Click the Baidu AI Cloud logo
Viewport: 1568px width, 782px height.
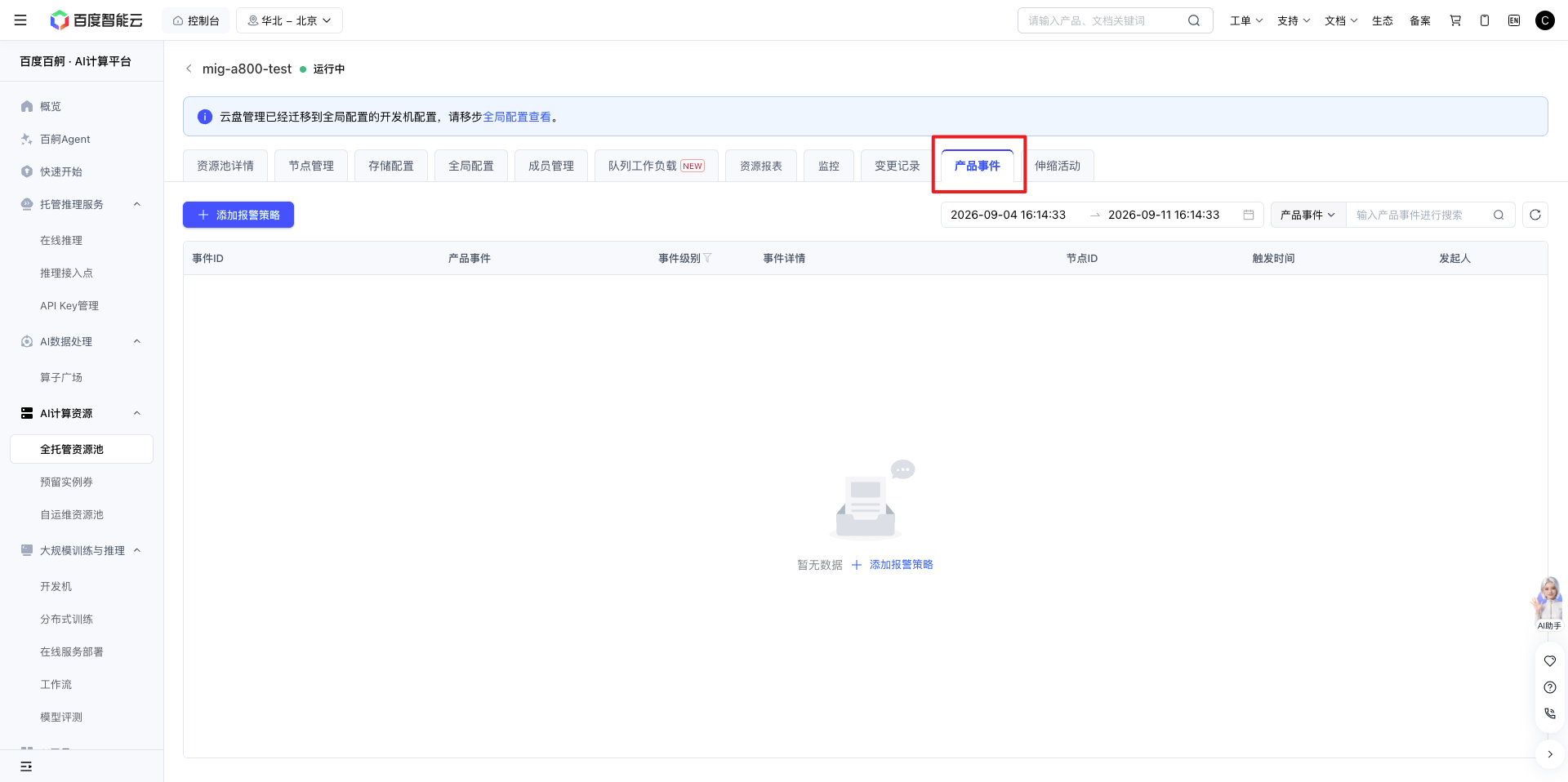[96, 20]
